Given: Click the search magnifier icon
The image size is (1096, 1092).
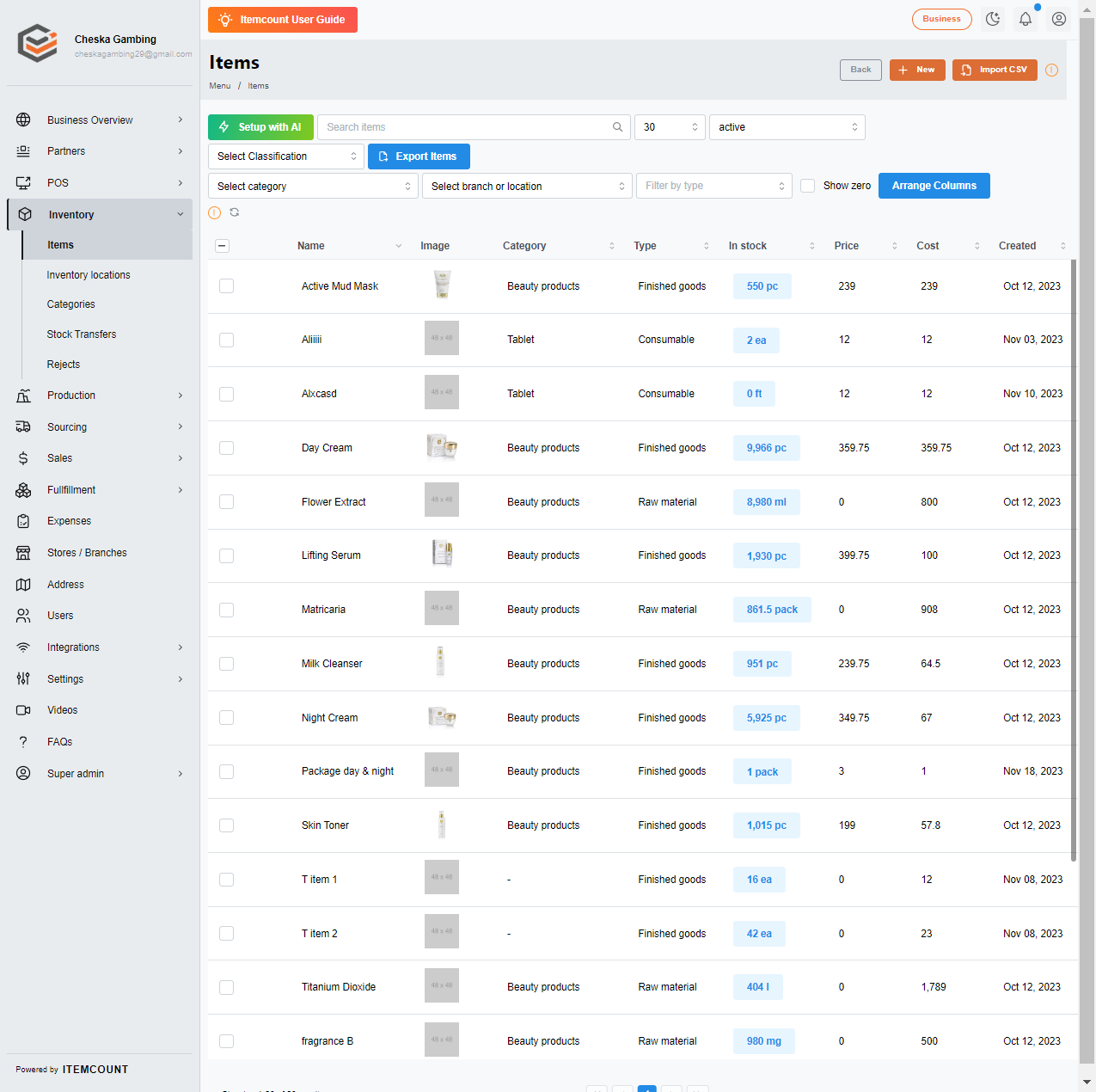Looking at the screenshot, I should (617, 127).
